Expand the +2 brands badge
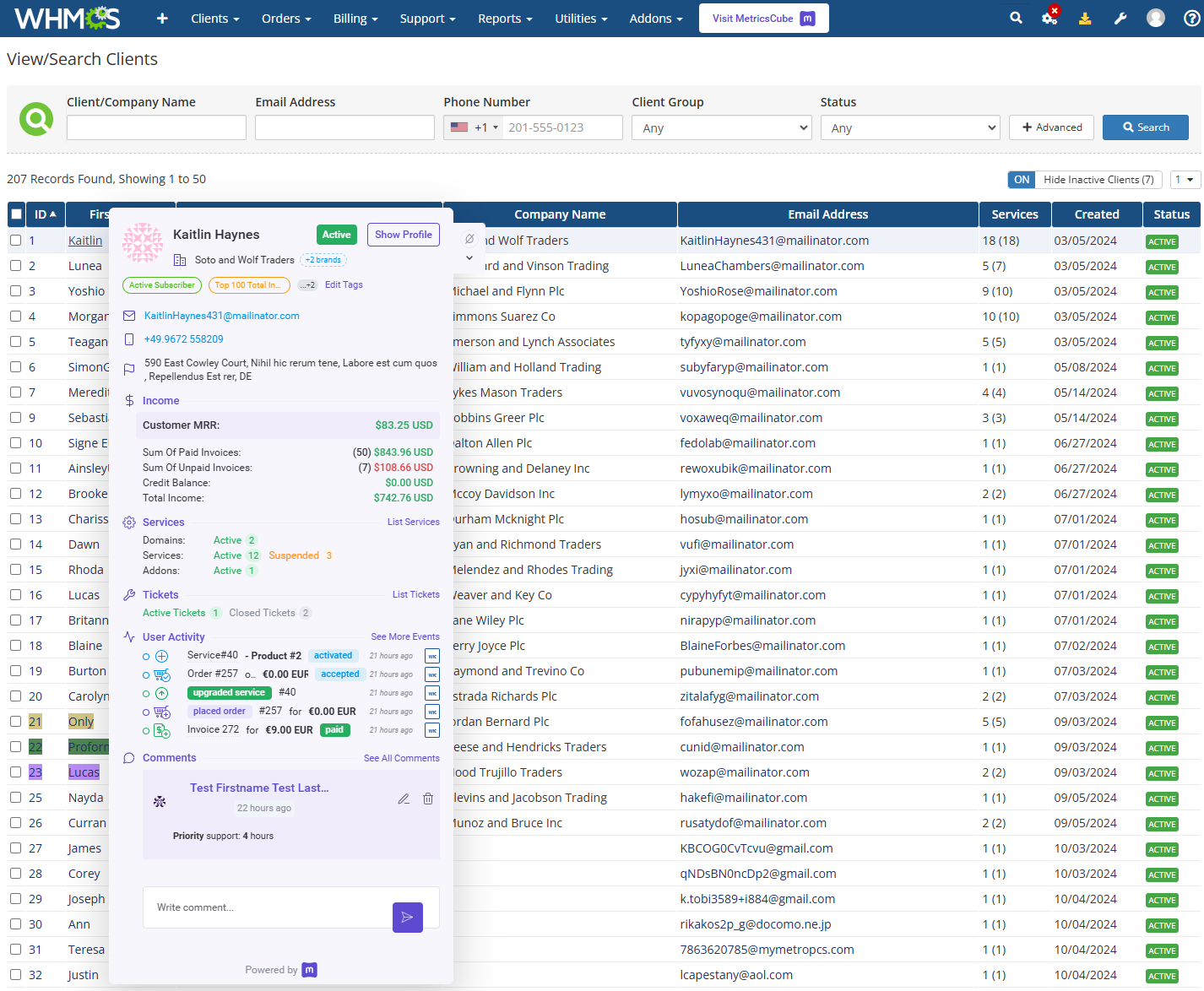The width and height of the screenshot is (1204, 991). [x=323, y=260]
